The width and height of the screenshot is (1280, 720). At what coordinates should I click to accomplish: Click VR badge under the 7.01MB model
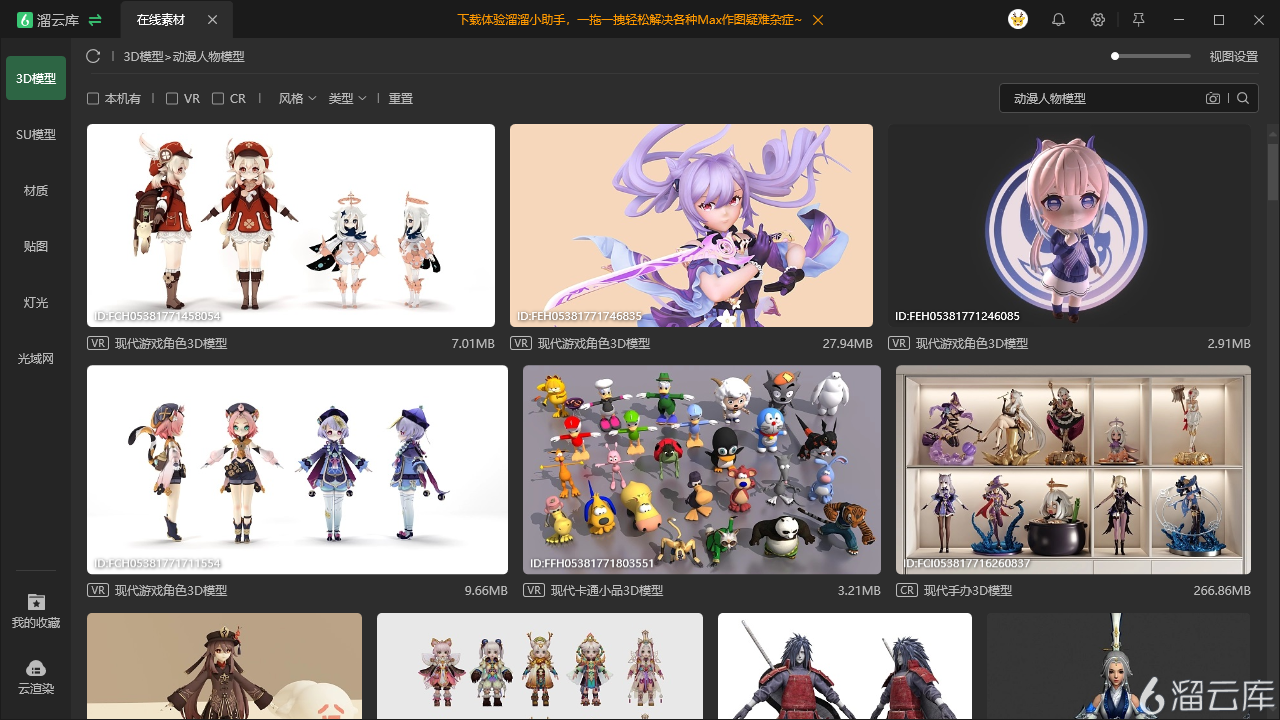98,343
